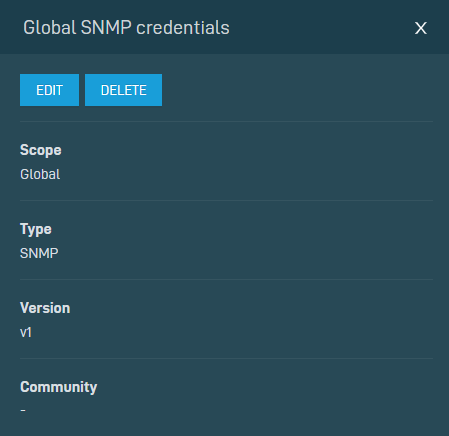Select the Version field label
Screen dimensions: 449x436
[x=45, y=308]
